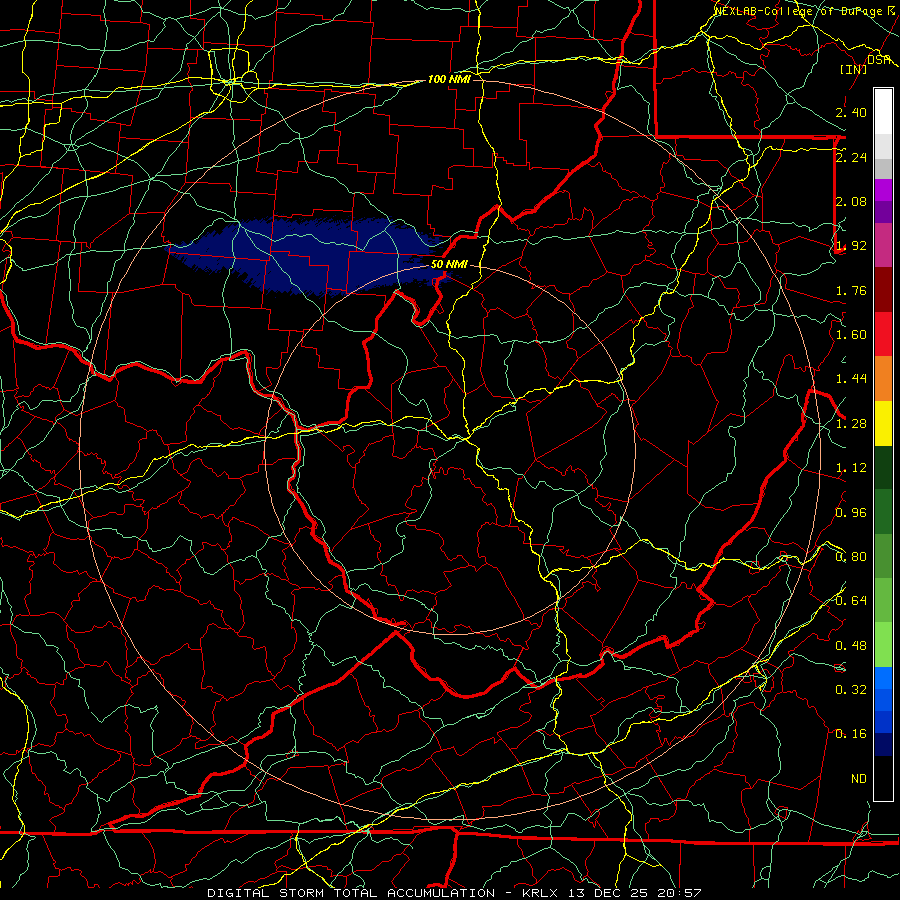Click the 0.80 legend value
Image resolution: width=900 pixels, height=900 pixels.
pos(851,557)
